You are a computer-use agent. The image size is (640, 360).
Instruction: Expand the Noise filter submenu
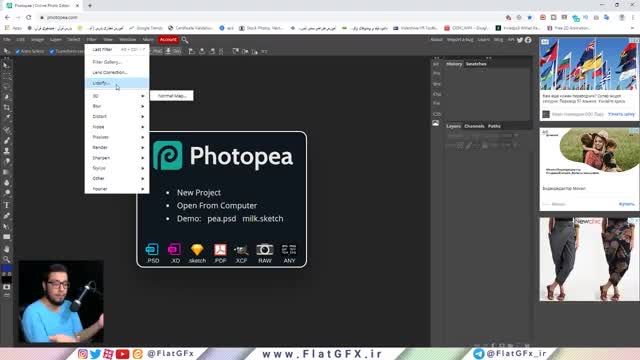point(117,127)
